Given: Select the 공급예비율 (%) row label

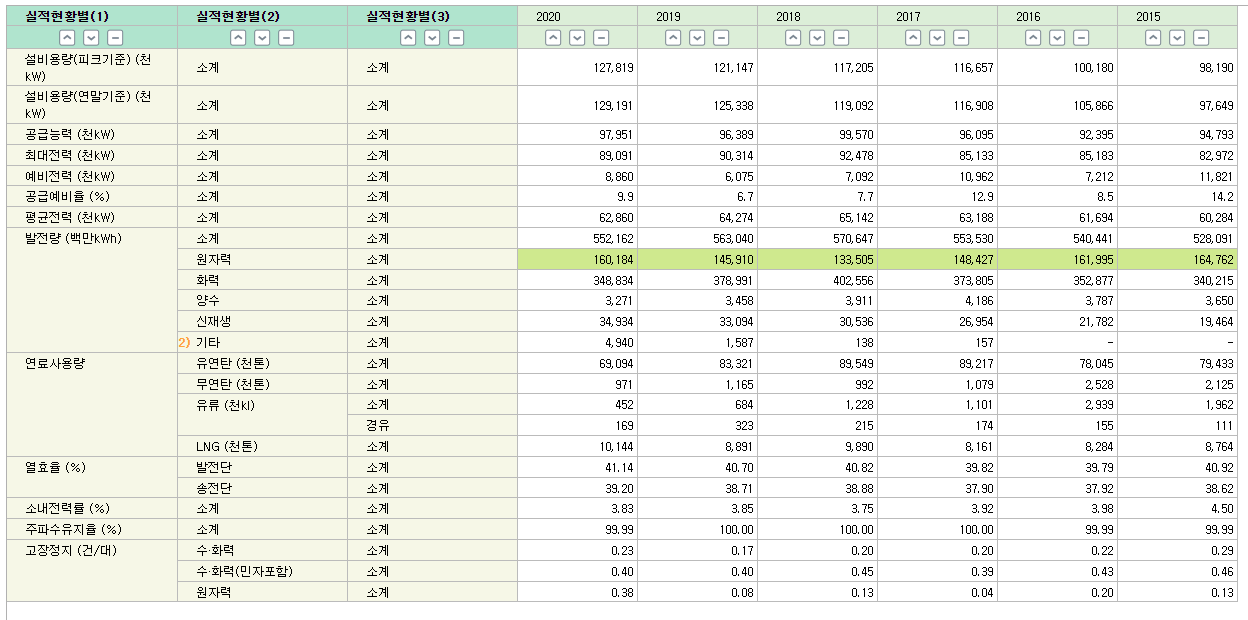Looking at the screenshot, I should 67,197.
